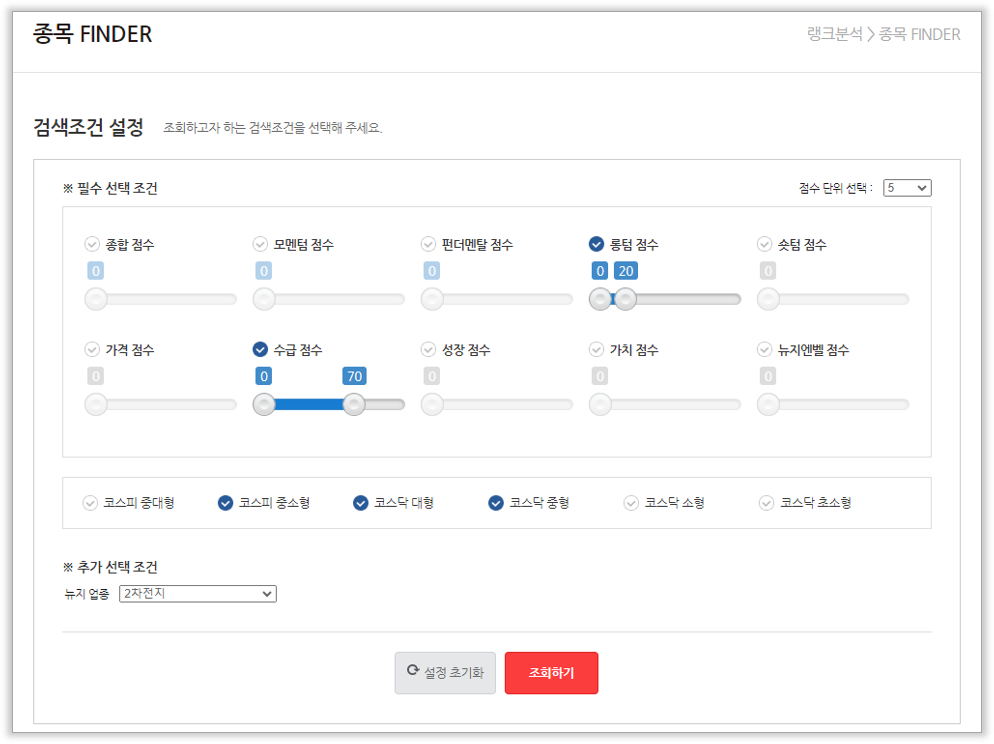This screenshot has height=744, width=994.
Task: Select the 코스피 중대형 market filter
Action: click(x=91, y=503)
